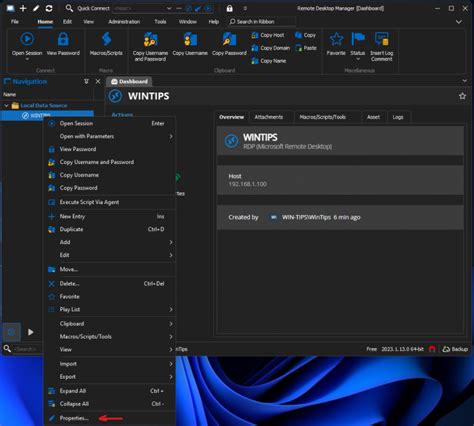Click the Dashboard document tab
The image size is (474, 426).
pos(129,81)
